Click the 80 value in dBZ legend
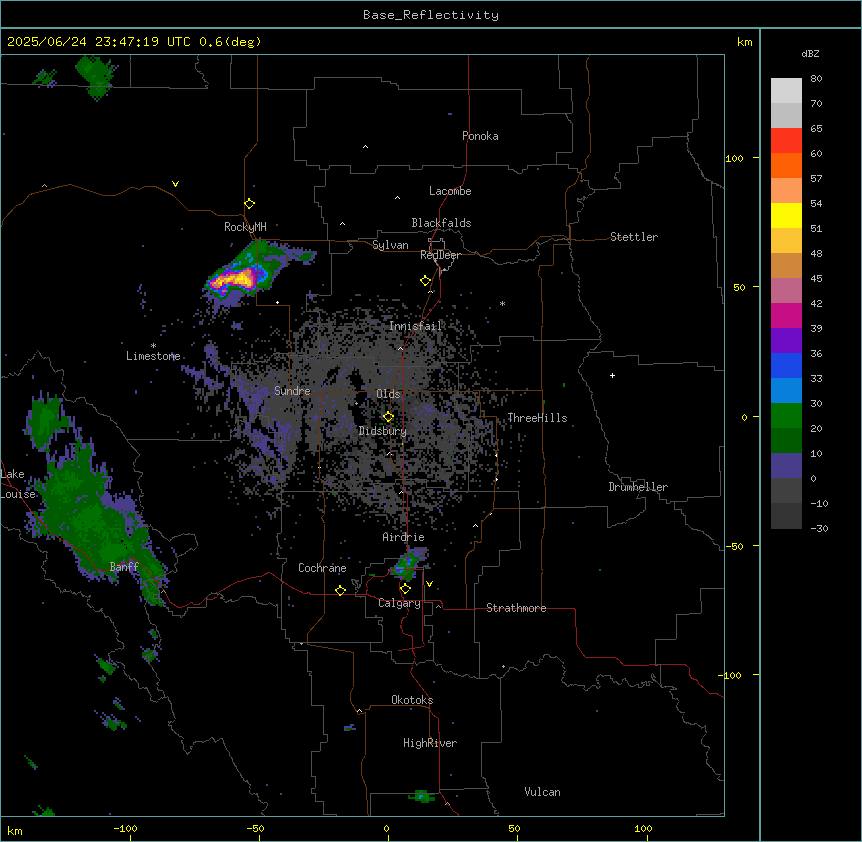 (x=816, y=79)
